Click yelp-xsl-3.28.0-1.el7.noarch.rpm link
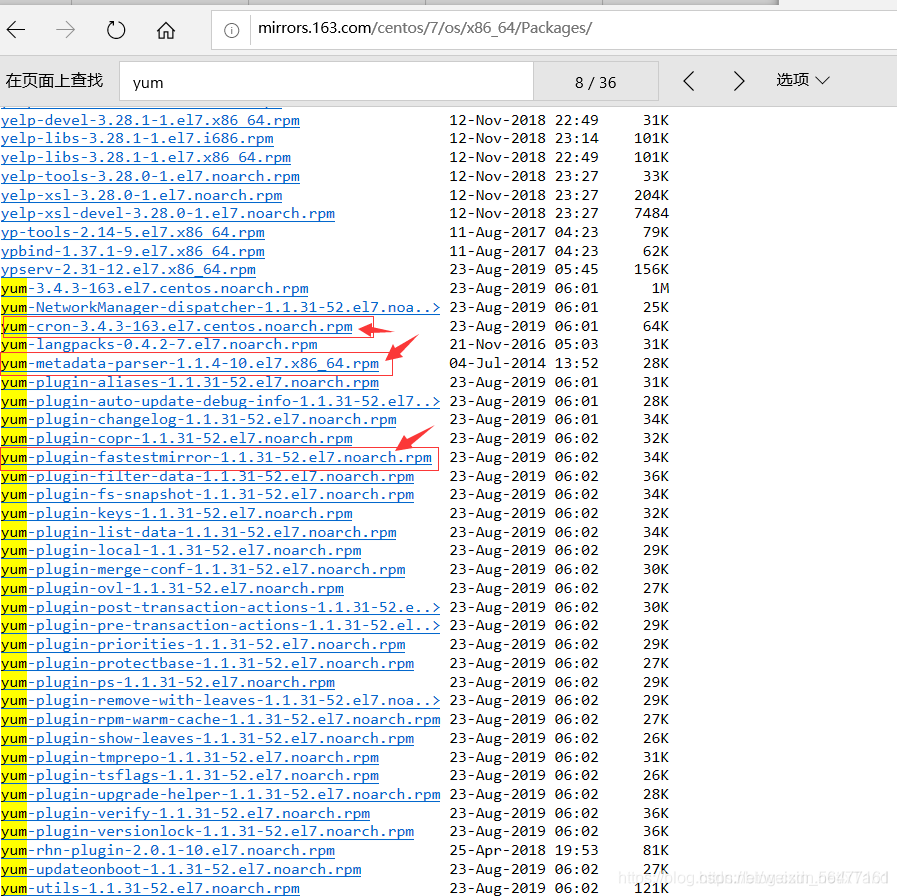The height and width of the screenshot is (896, 897). click(x=141, y=195)
